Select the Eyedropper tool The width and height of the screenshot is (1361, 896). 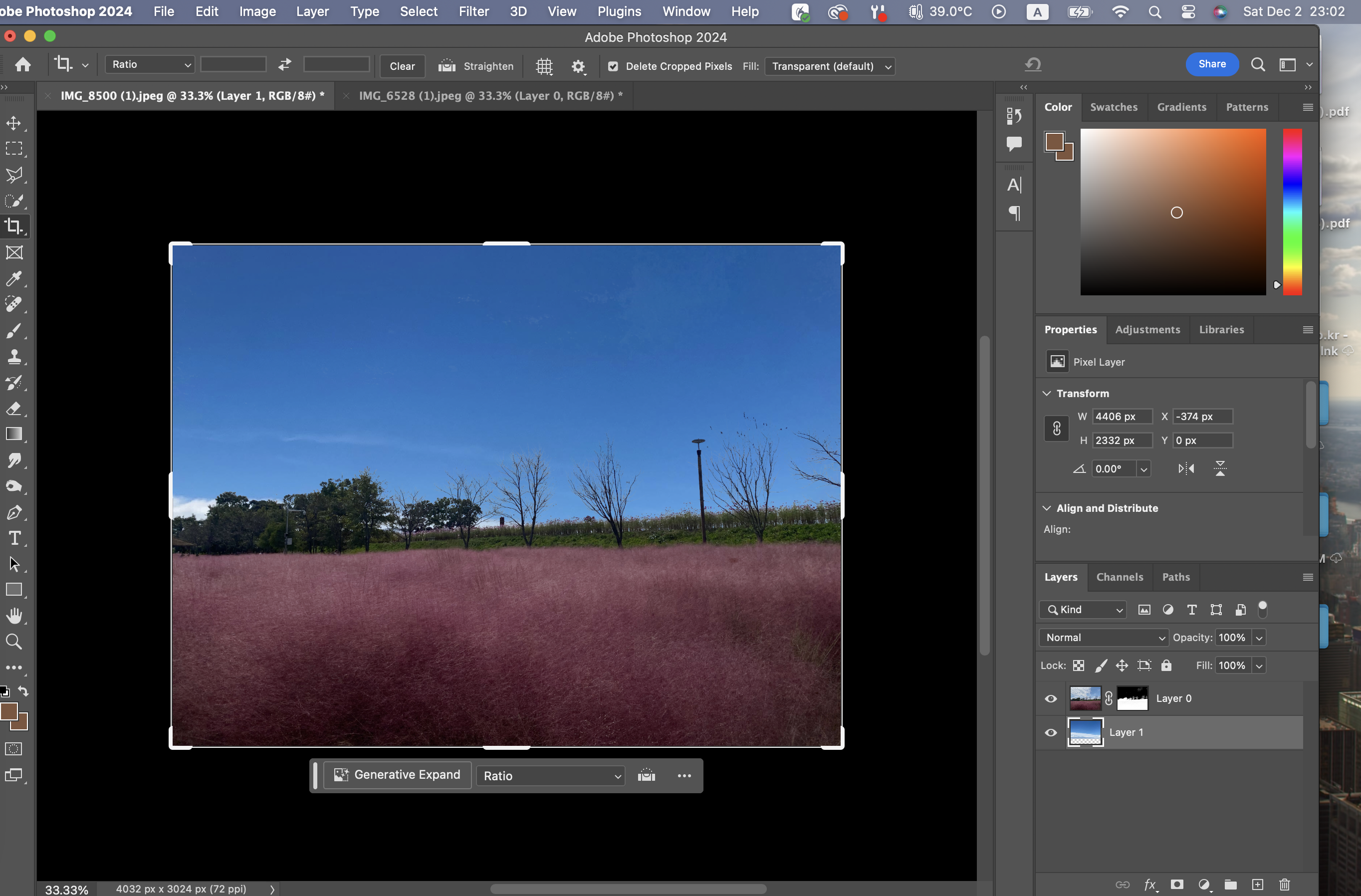pos(14,278)
